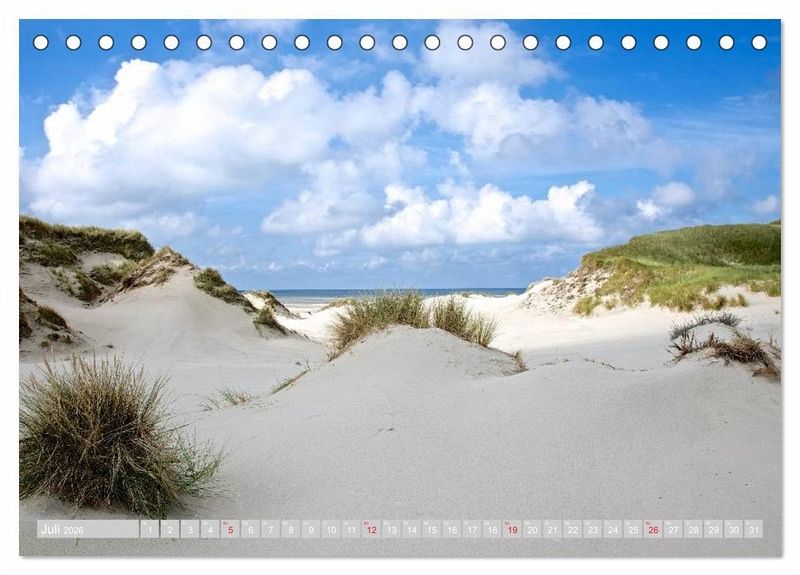Screen dimensions: 800x575
Task: Select day 7 in the calendar strip
Action: (x=271, y=529)
